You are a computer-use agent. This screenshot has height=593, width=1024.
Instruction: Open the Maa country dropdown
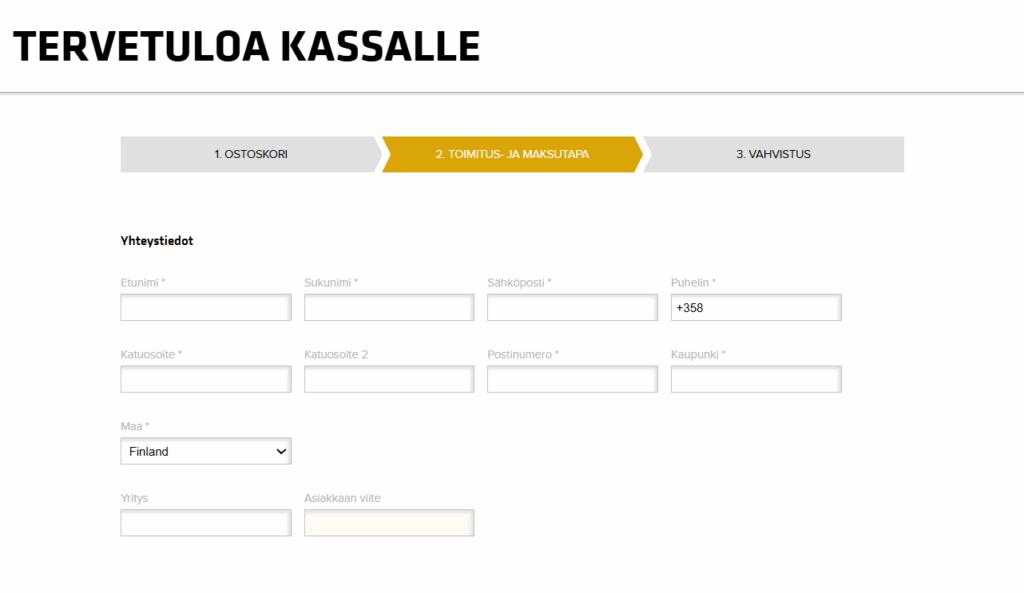[x=205, y=451]
